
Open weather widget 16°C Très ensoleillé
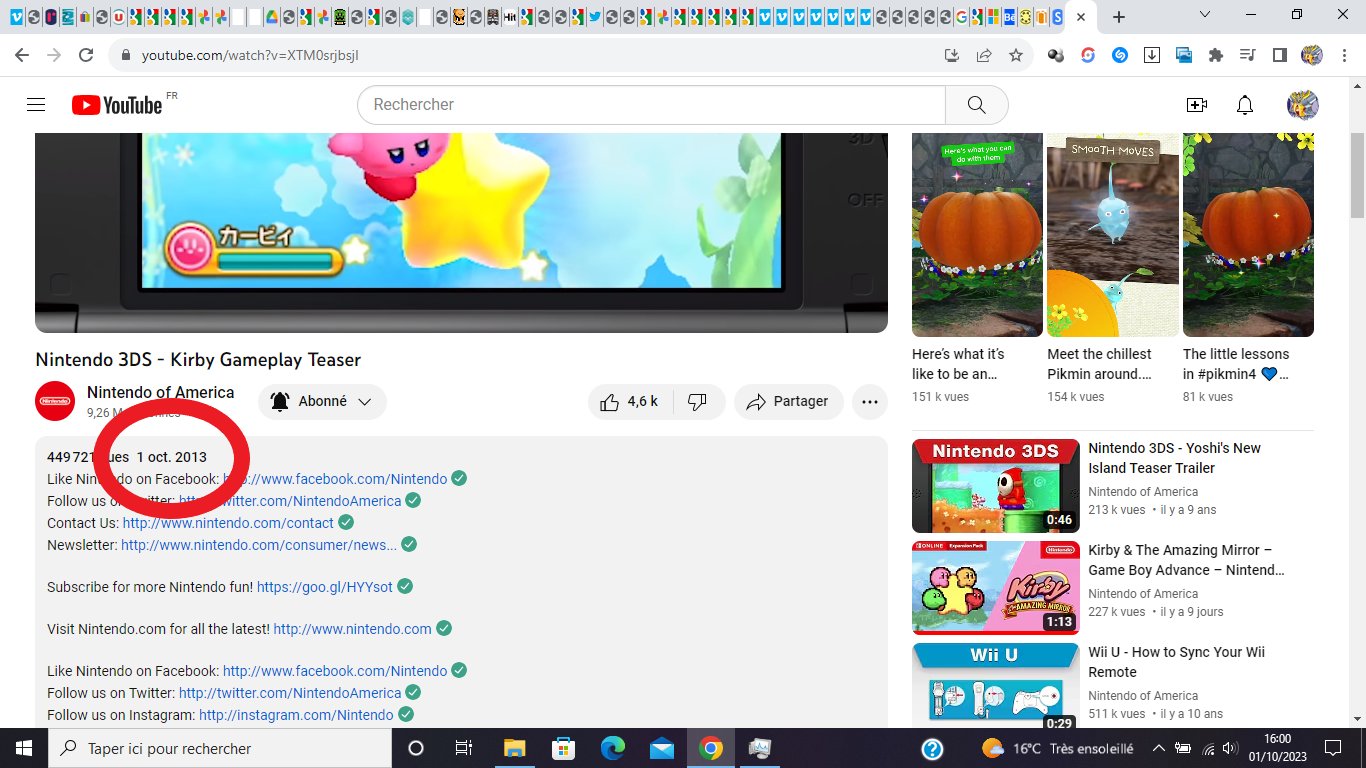pyautogui.click(x=1057, y=748)
